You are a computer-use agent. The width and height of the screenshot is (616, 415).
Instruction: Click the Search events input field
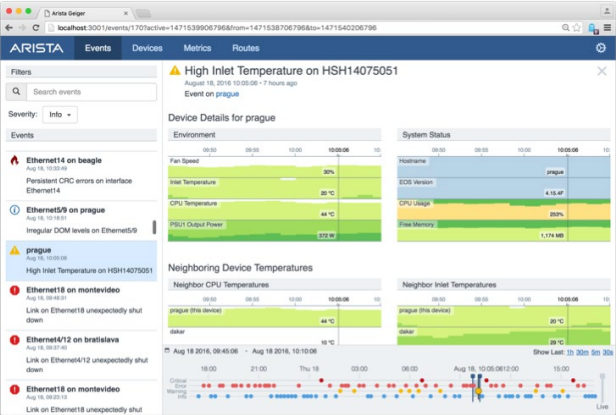tap(92, 92)
